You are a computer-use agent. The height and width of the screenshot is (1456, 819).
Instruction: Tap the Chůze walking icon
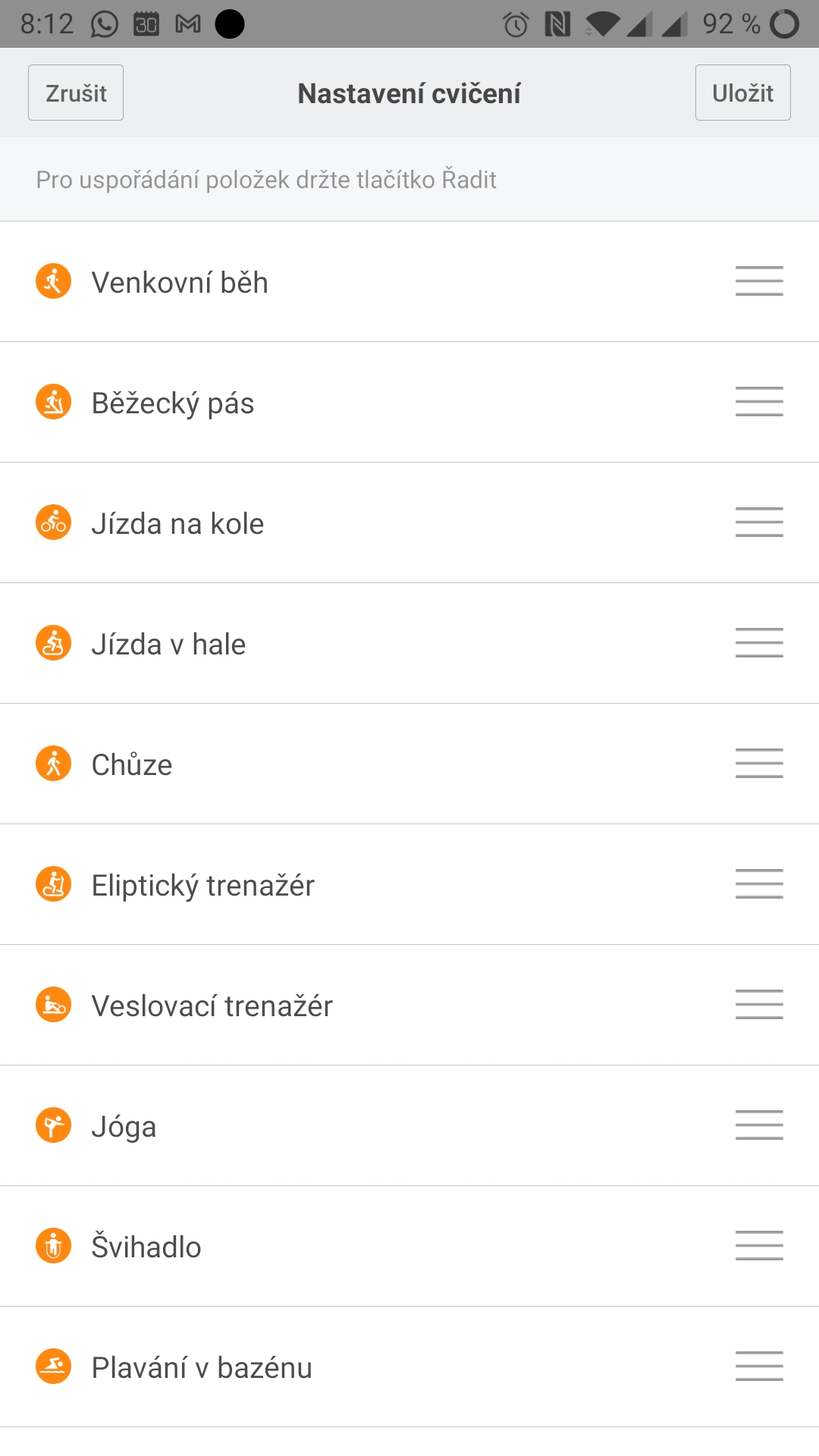(53, 764)
